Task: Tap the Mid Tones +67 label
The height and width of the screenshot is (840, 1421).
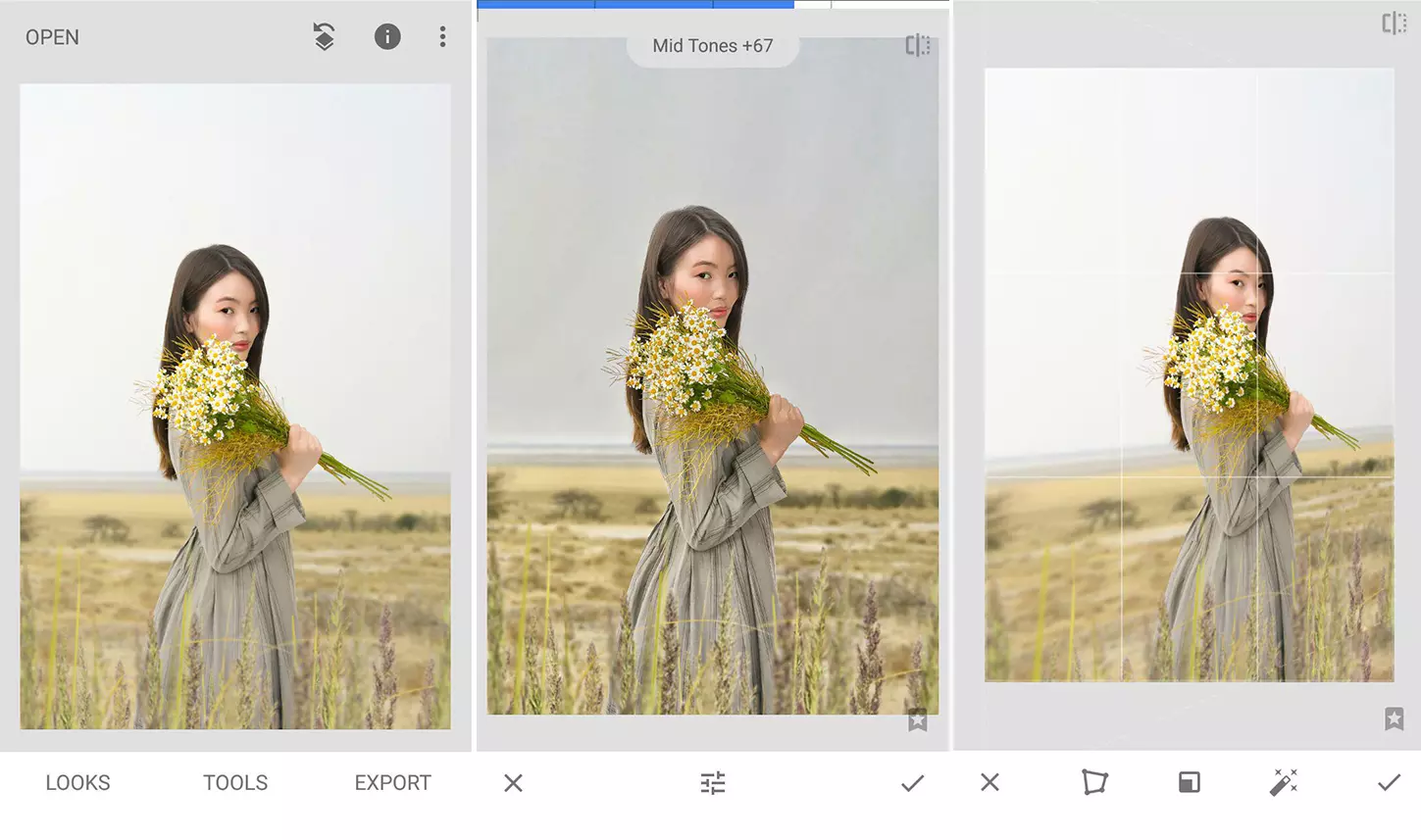Action: 713,46
